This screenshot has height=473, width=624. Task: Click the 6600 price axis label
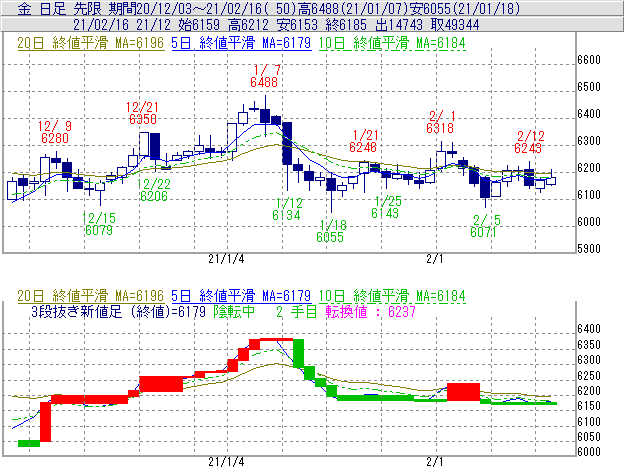[589, 60]
